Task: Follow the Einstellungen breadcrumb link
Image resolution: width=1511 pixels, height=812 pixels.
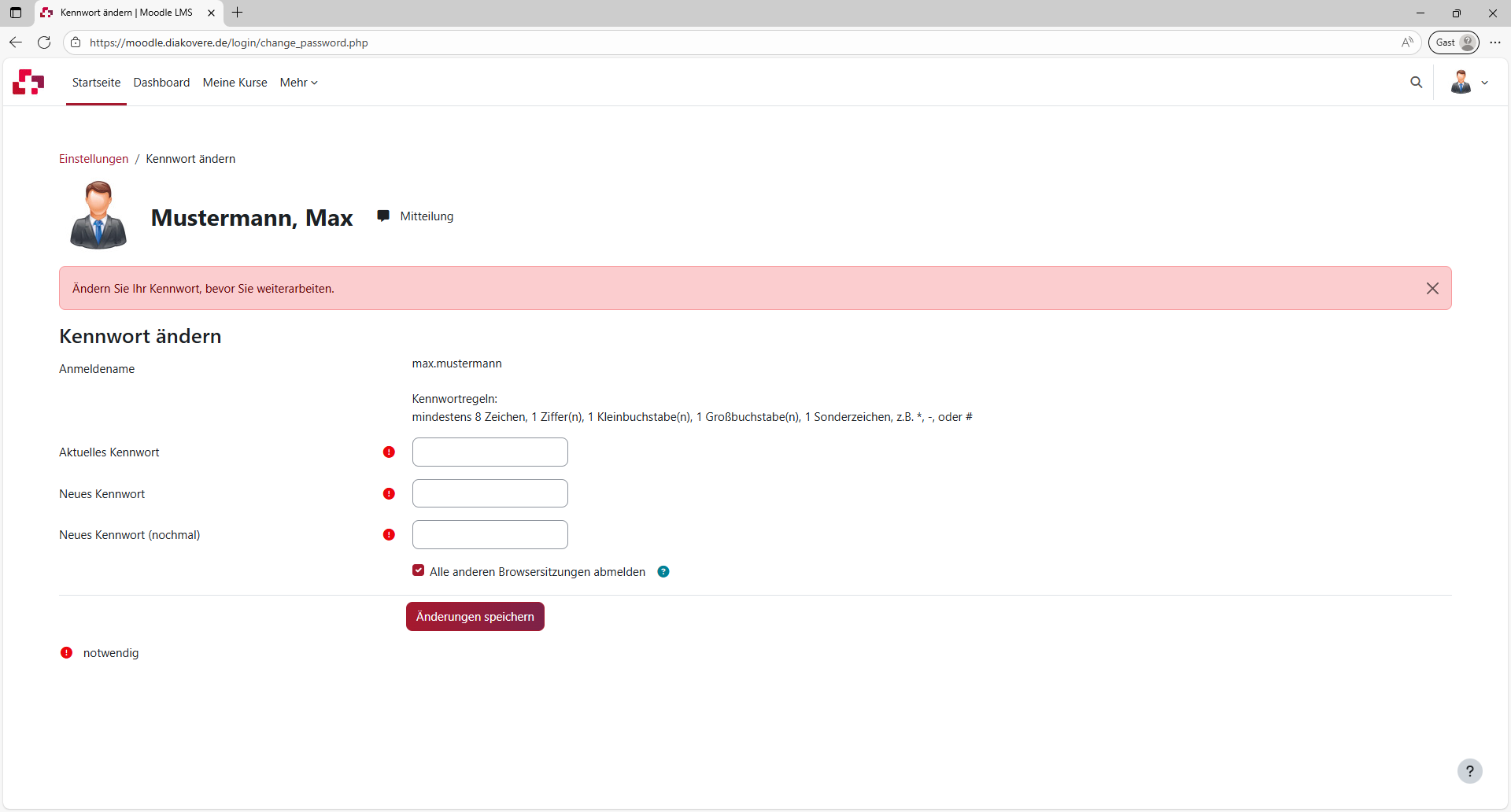Action: (x=94, y=159)
